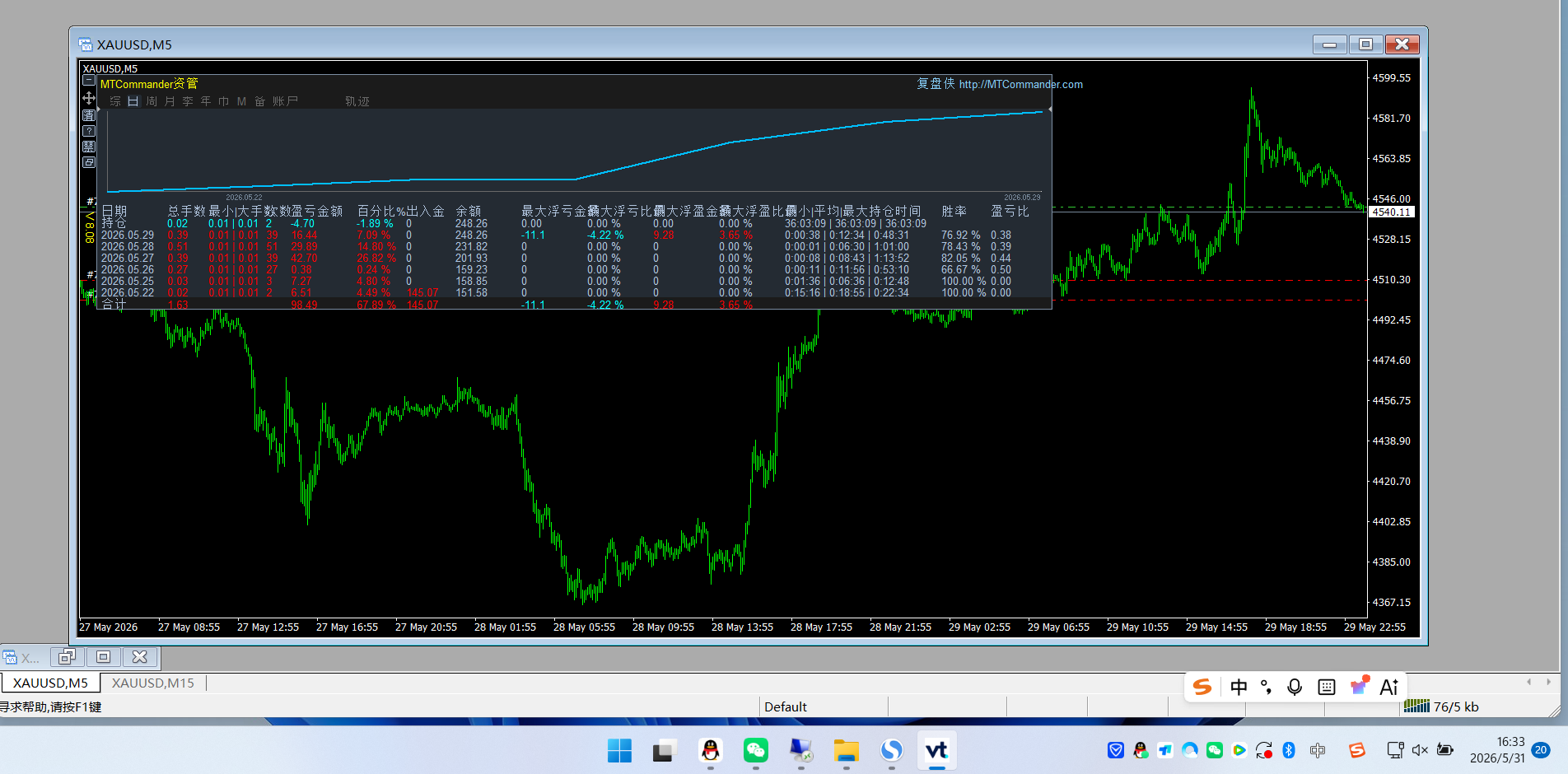Open File Explorer from the taskbar
Viewport: 1568px width, 774px height.
846,751
